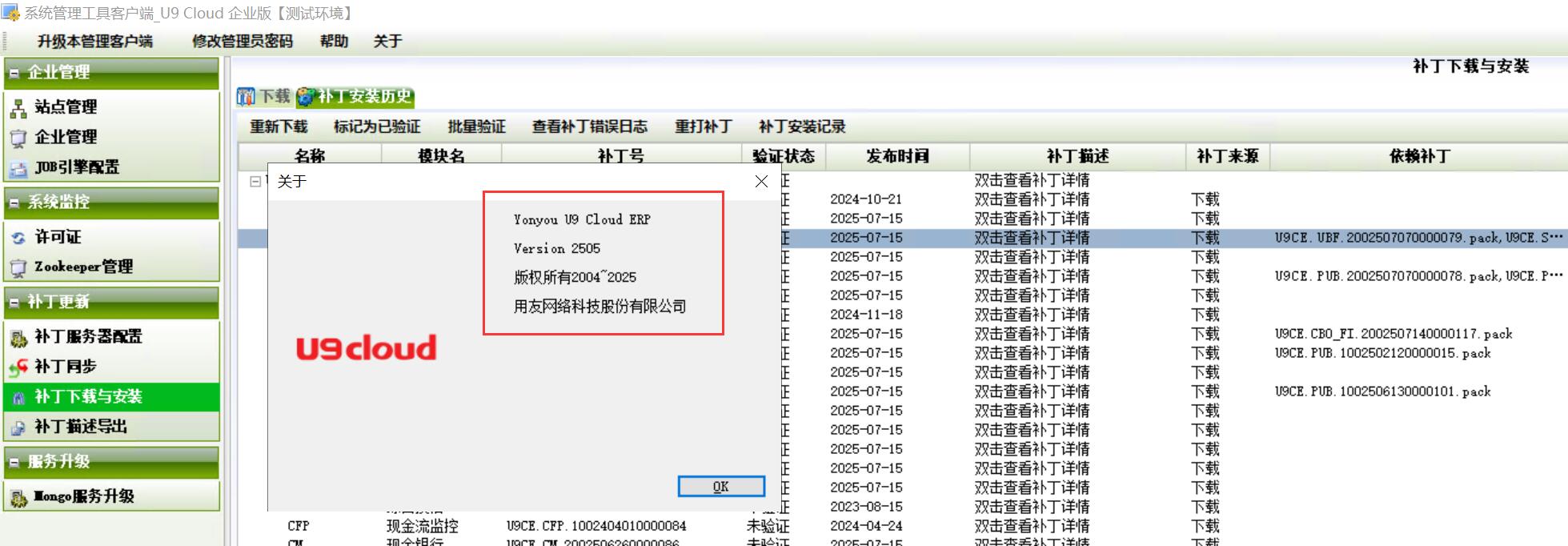Click the 补丁描述 column header
1568x546 pixels.
[x=1078, y=156]
